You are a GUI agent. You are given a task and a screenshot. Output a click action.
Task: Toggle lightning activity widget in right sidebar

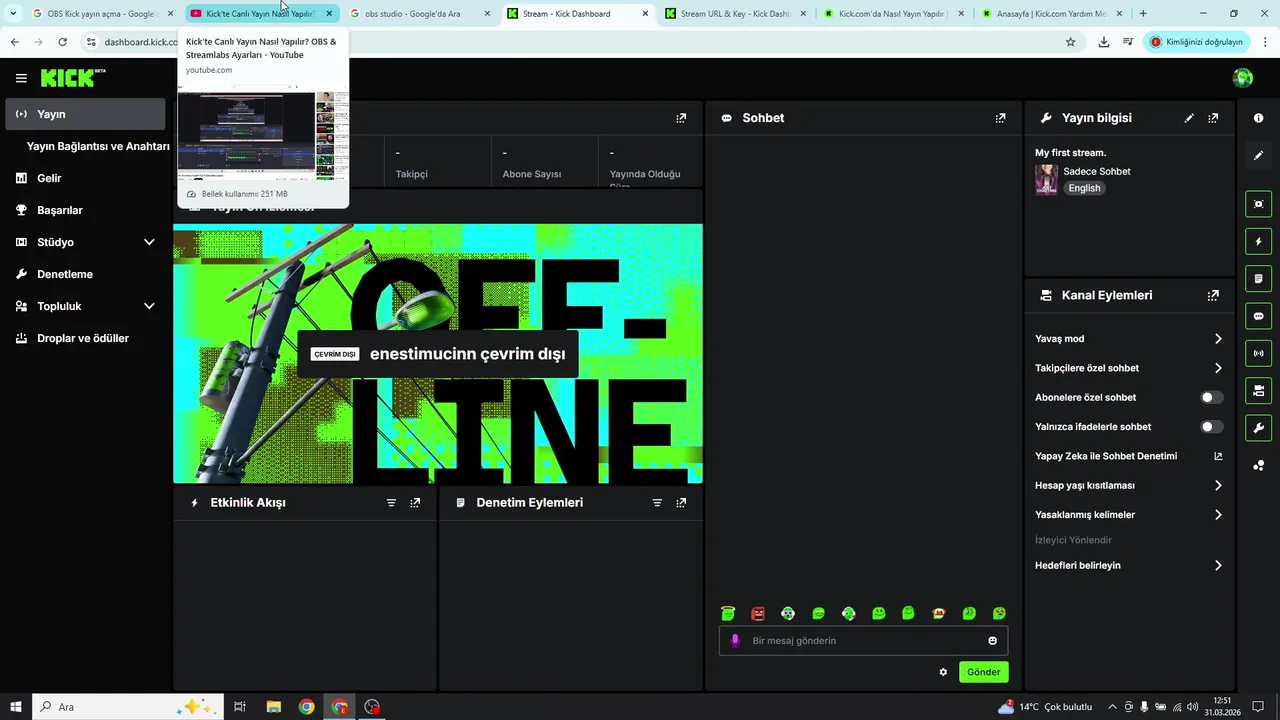click(x=1259, y=242)
